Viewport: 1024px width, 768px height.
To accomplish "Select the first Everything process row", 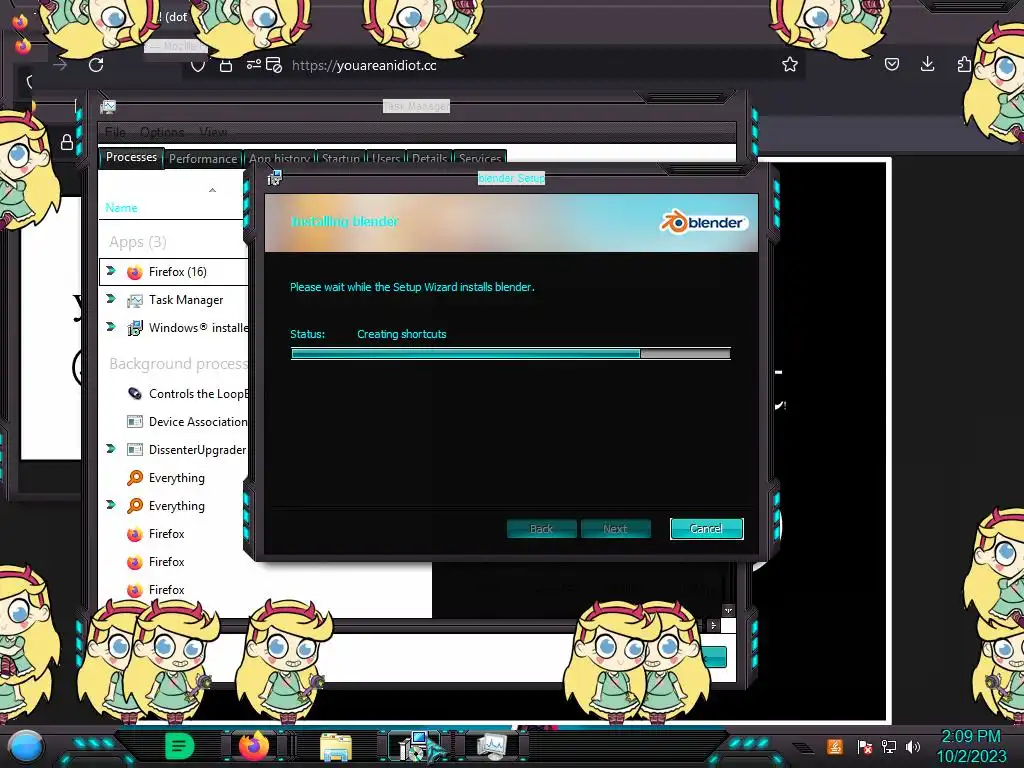I will 175,478.
